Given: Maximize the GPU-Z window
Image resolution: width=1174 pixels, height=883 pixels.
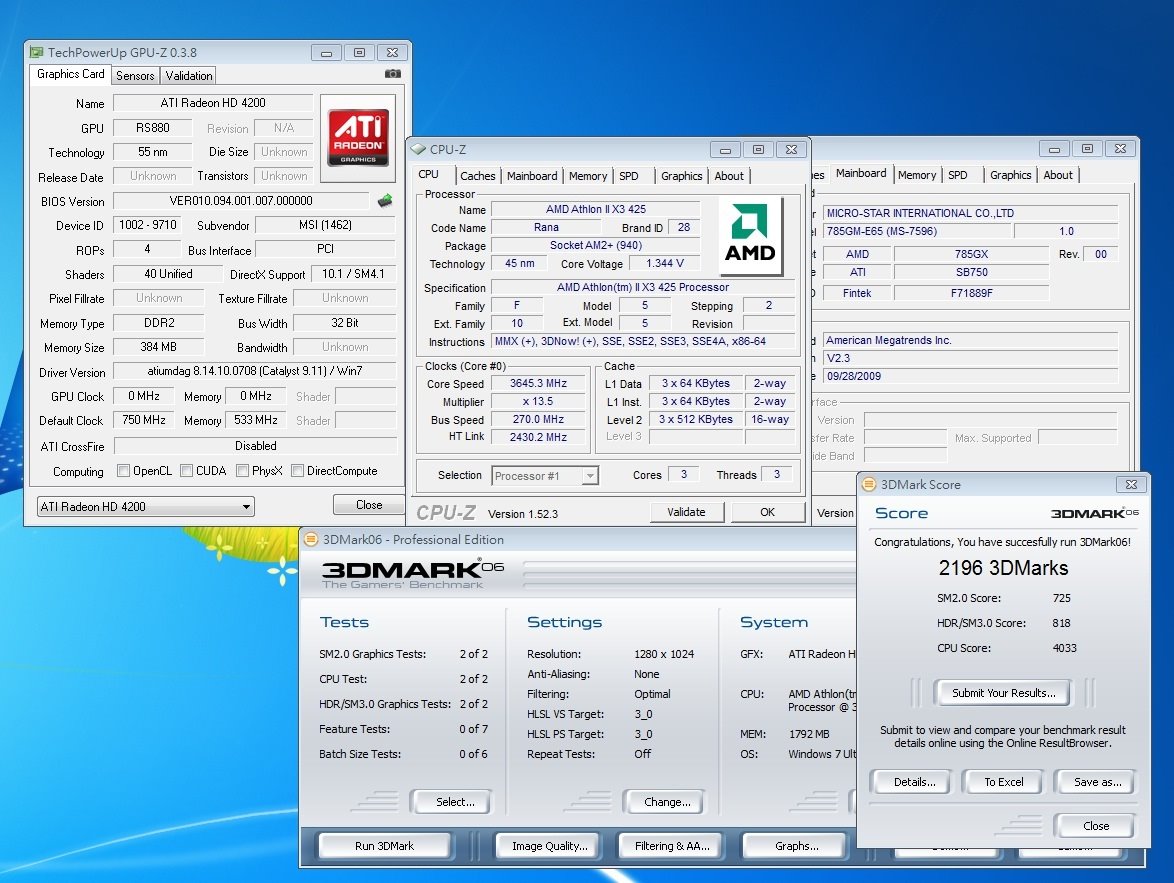Looking at the screenshot, I should click(x=359, y=52).
